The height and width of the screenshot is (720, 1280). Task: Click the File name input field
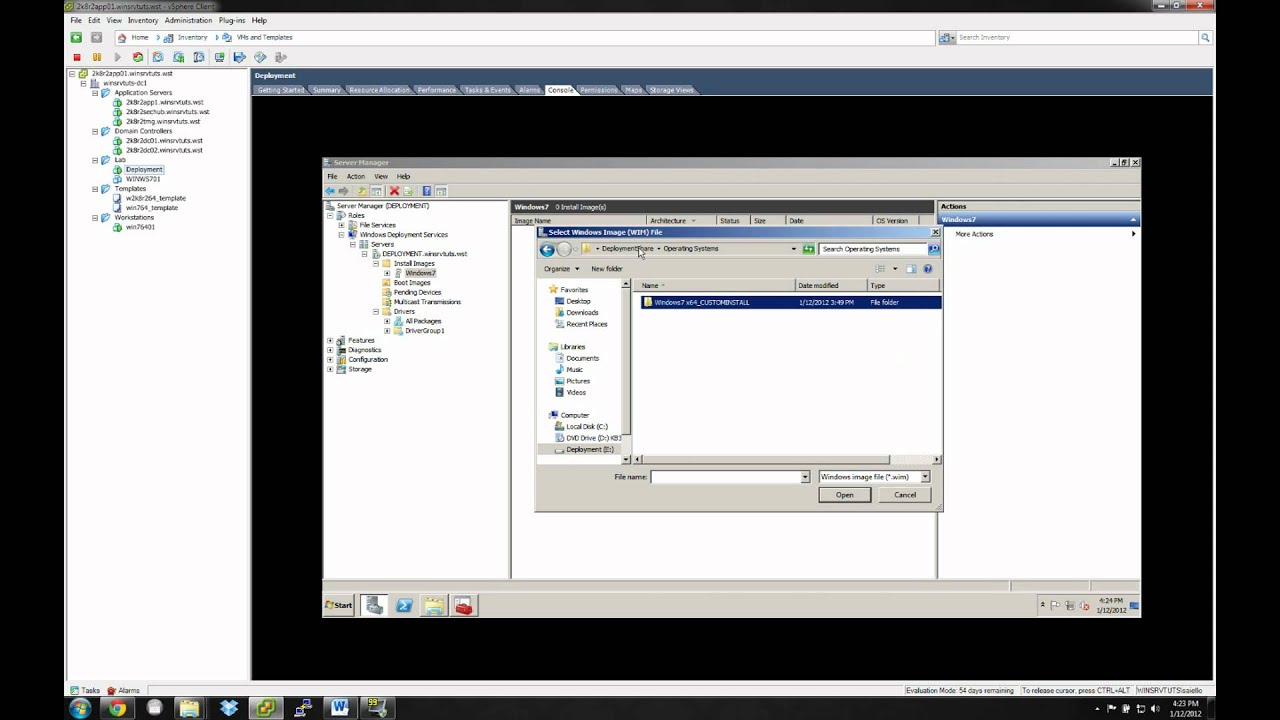[x=726, y=477]
